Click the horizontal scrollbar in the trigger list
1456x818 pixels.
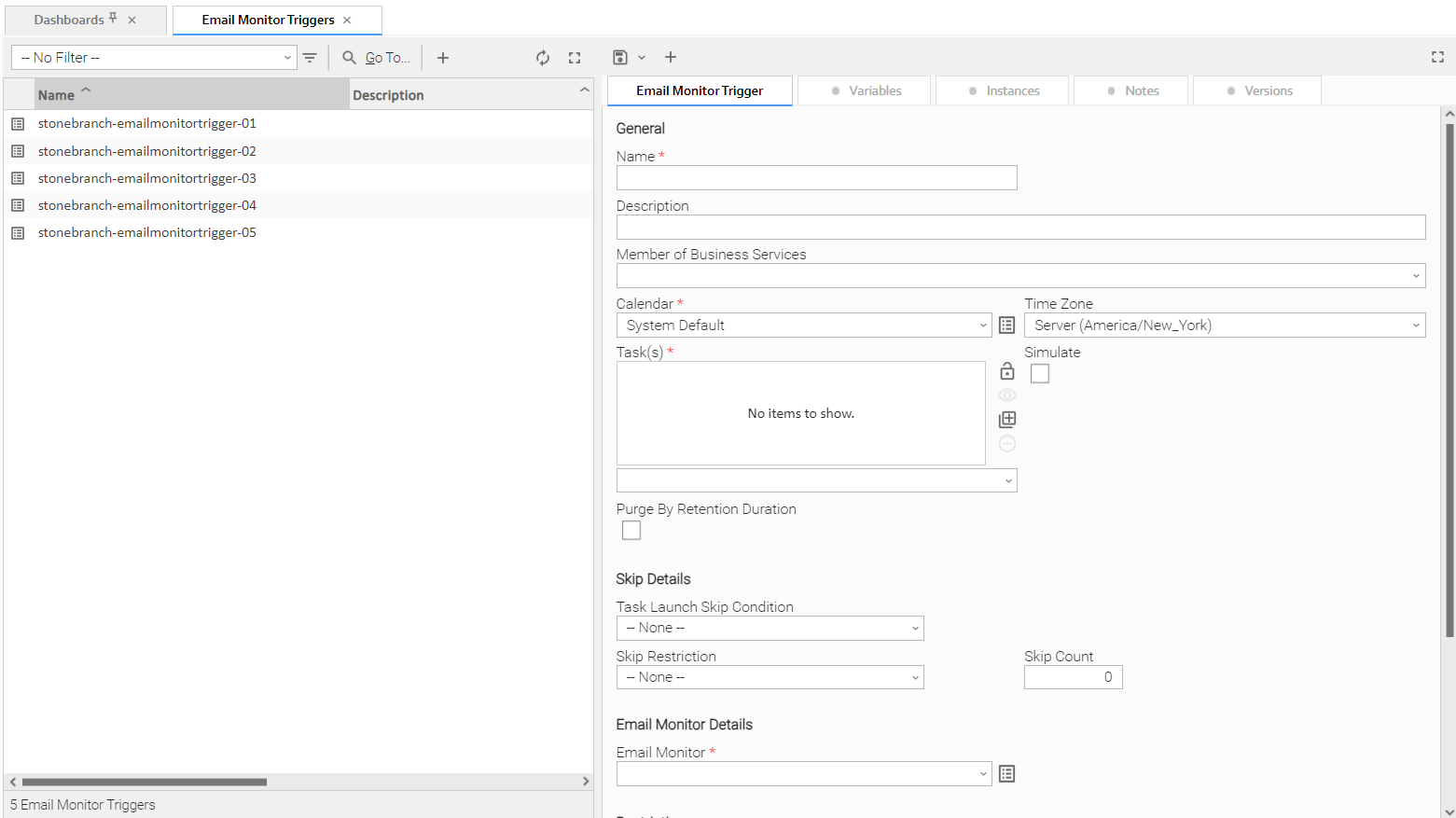point(145,782)
